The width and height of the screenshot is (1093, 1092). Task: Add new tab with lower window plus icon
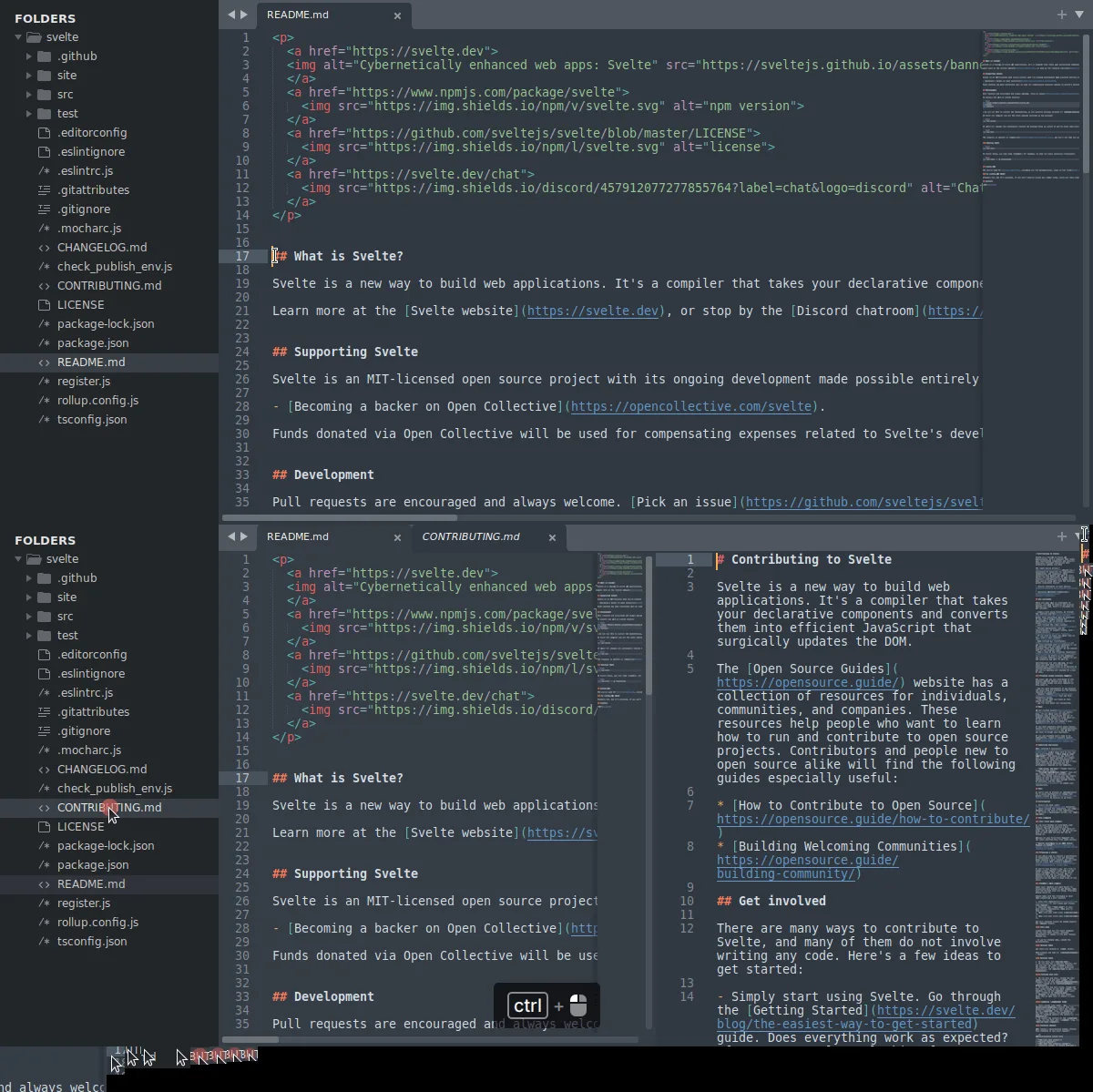click(x=1062, y=536)
